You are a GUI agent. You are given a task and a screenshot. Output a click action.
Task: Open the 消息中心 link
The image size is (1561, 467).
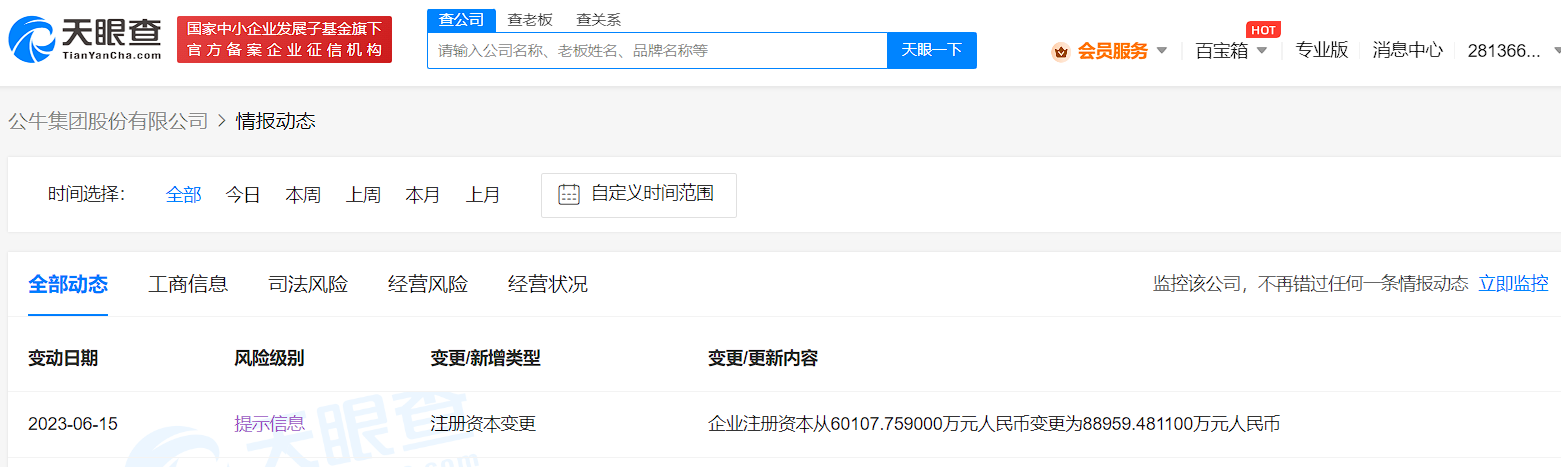coord(1408,50)
